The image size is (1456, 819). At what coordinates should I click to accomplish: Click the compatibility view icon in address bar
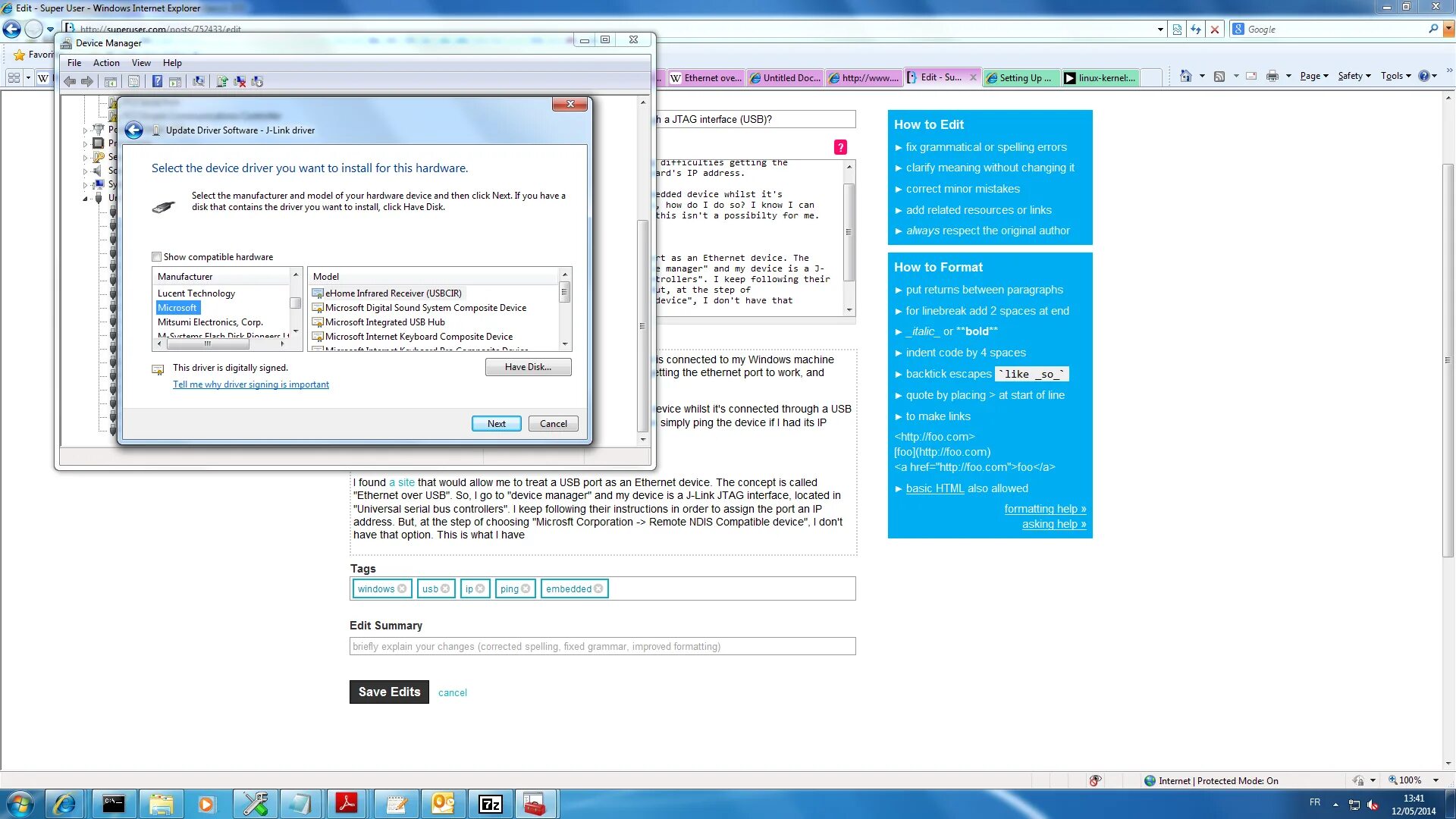coord(1177,29)
